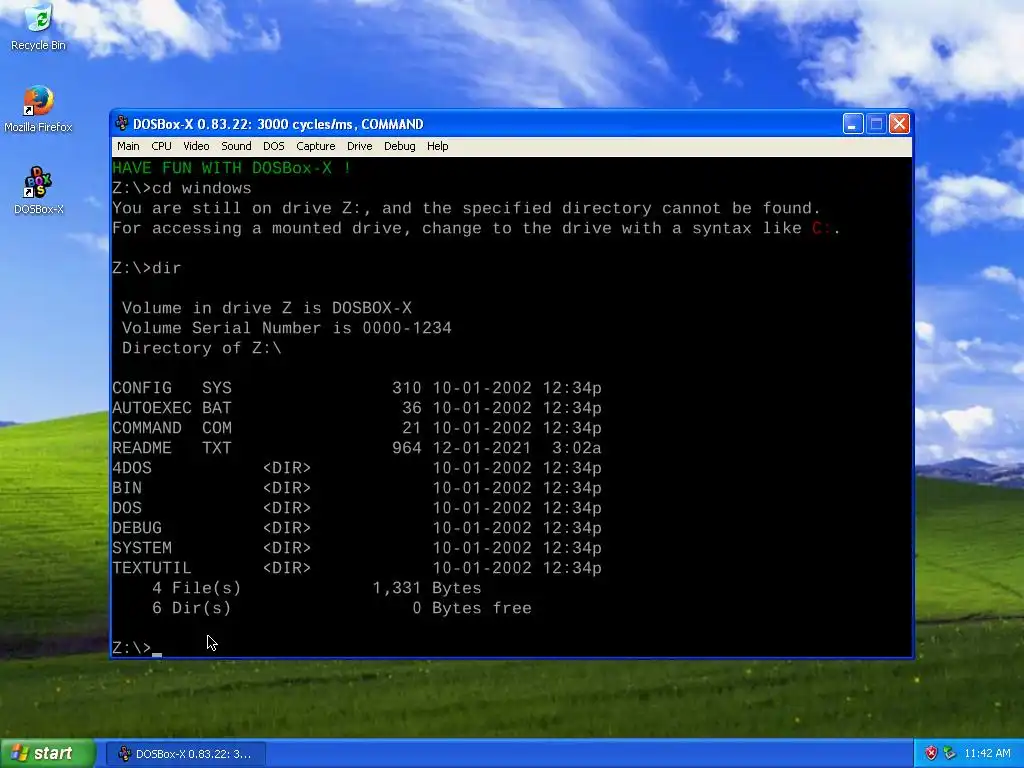Click the DOS directory entry name

(x=127, y=508)
